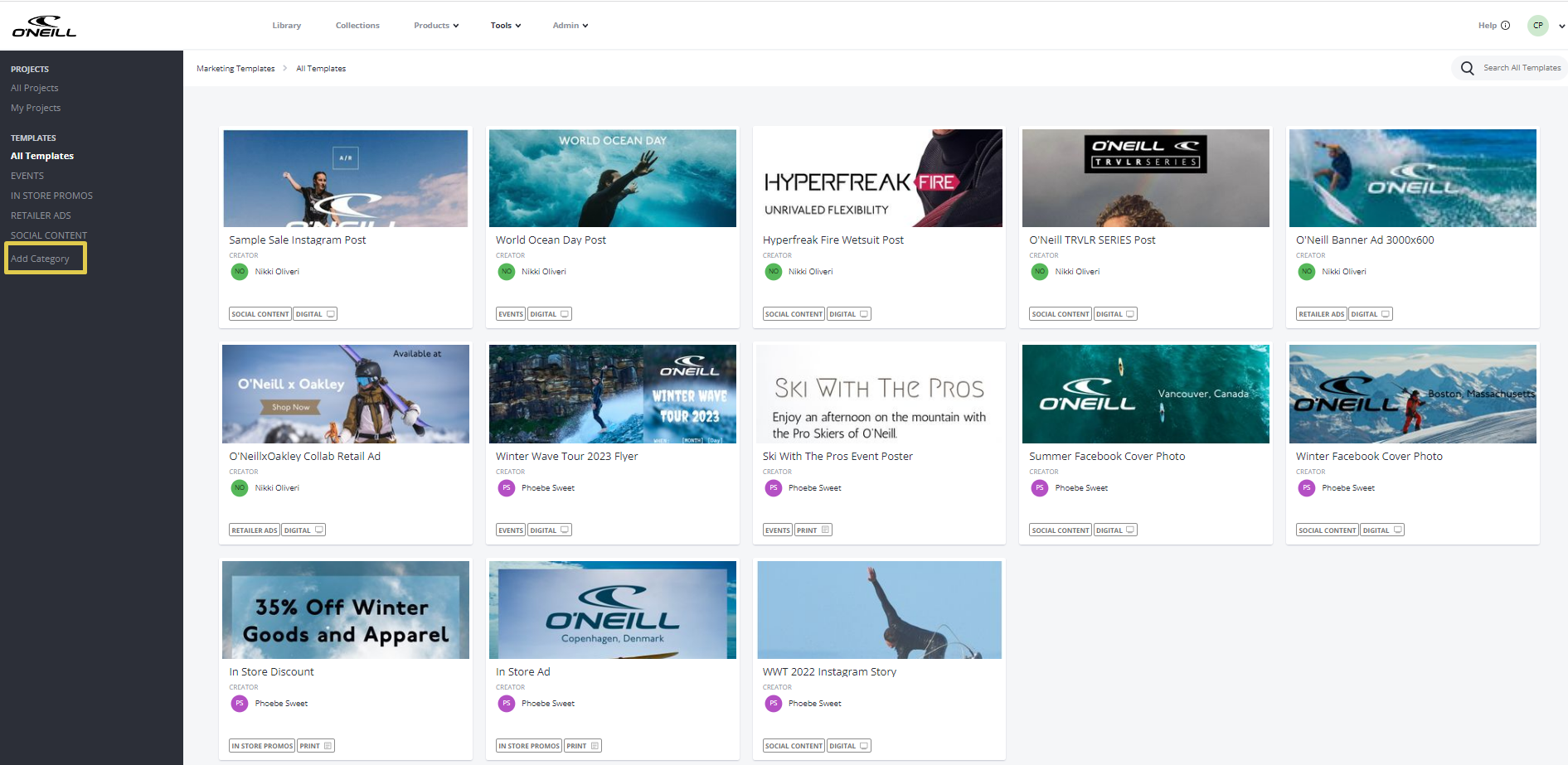Screen dimensions: 1568x765
Task: Expand the Tools dropdown menu
Action: [x=506, y=26]
